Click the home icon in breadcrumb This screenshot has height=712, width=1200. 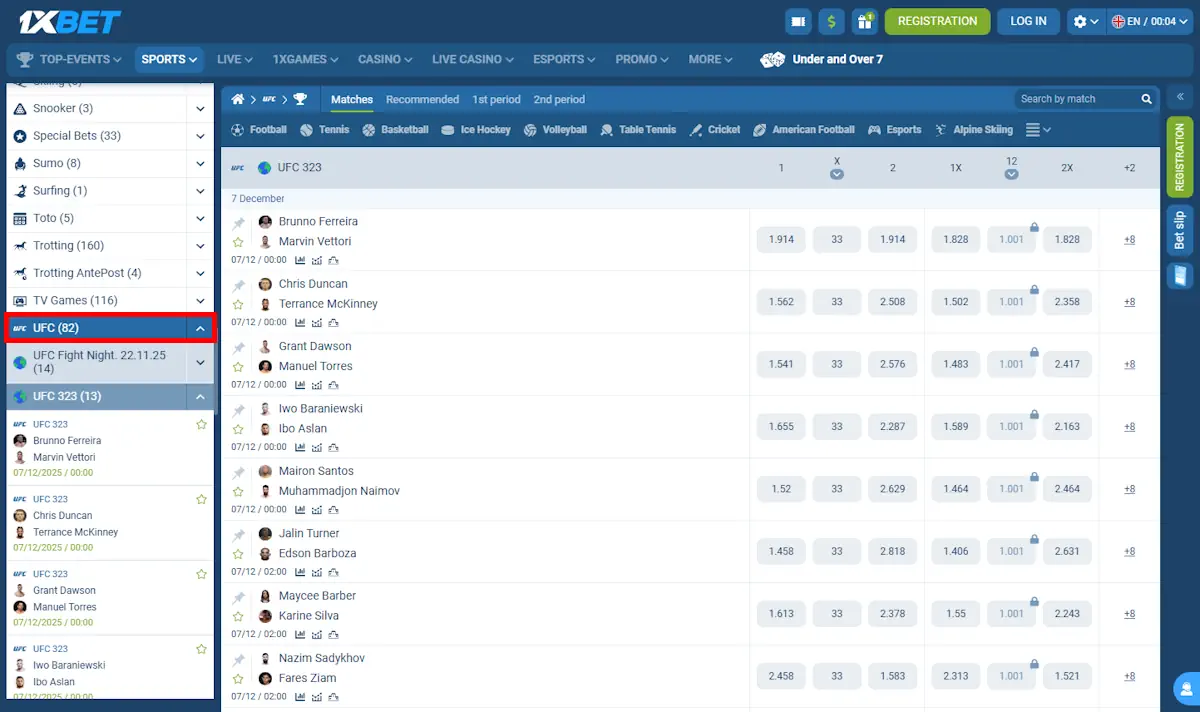(x=238, y=99)
